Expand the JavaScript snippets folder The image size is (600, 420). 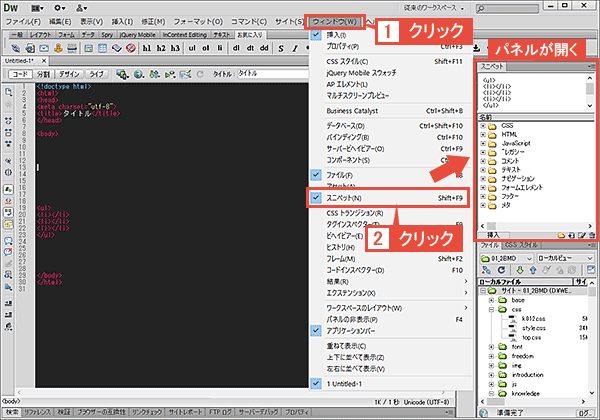483,143
